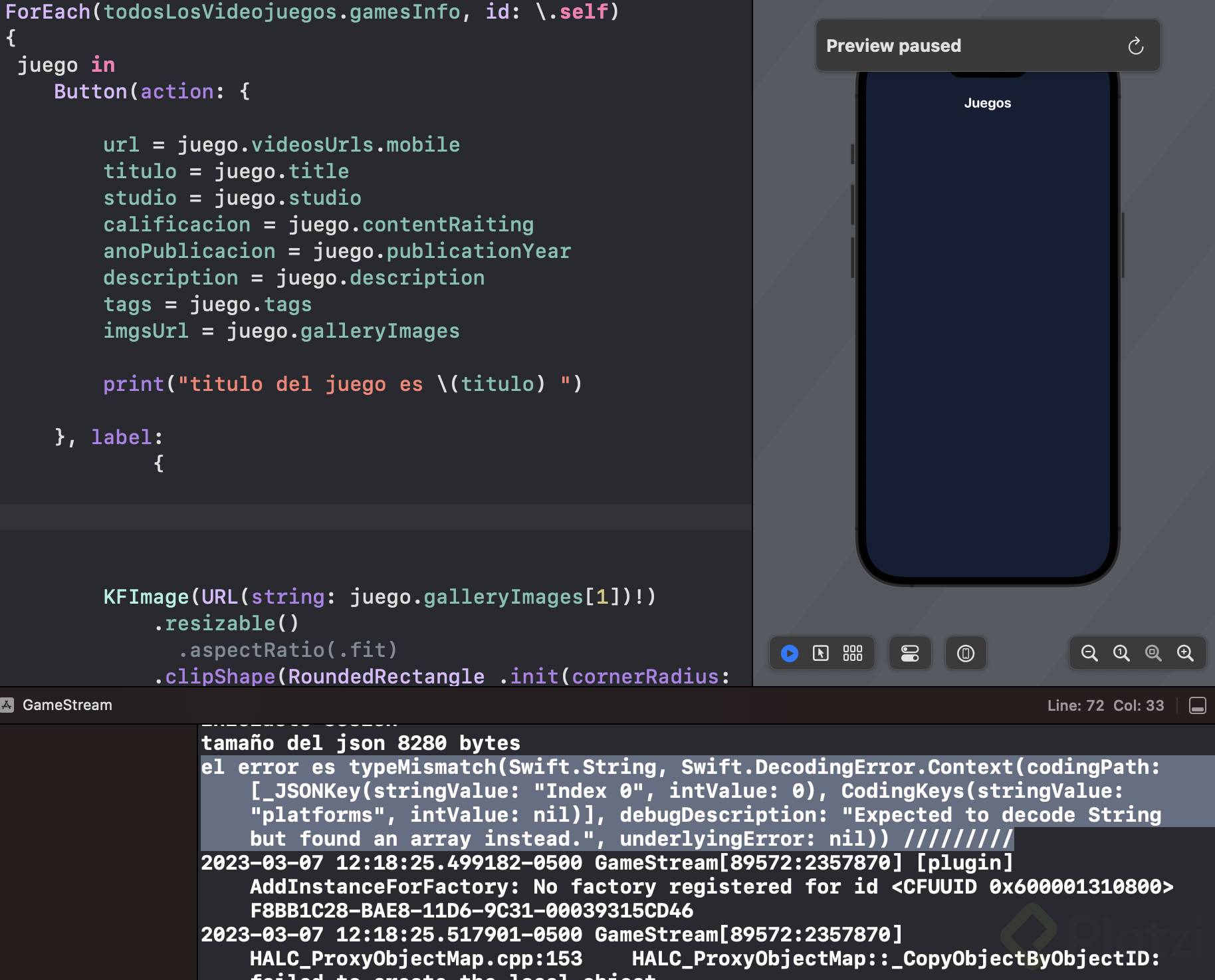Screen dimensions: 1215x980
Task: Click the line 'url = juego.videosUrls.mobile'
Action: (282, 145)
